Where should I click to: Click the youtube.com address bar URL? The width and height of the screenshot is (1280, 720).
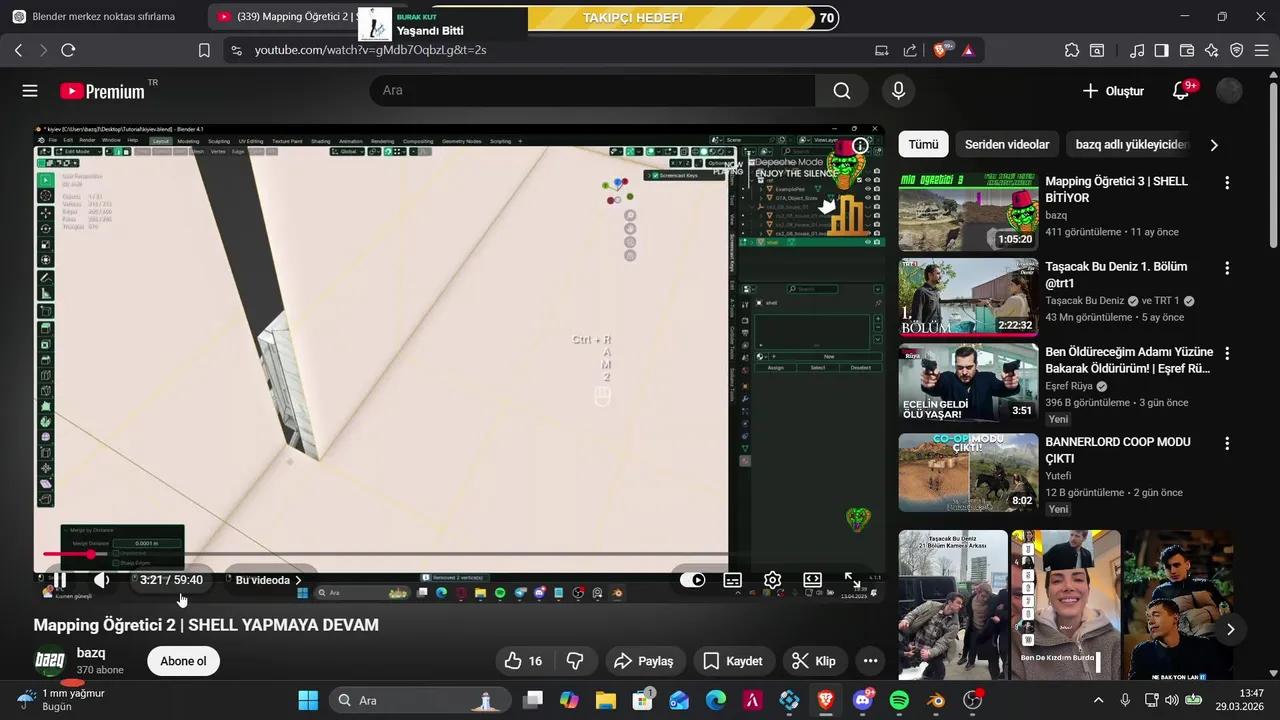click(370, 50)
